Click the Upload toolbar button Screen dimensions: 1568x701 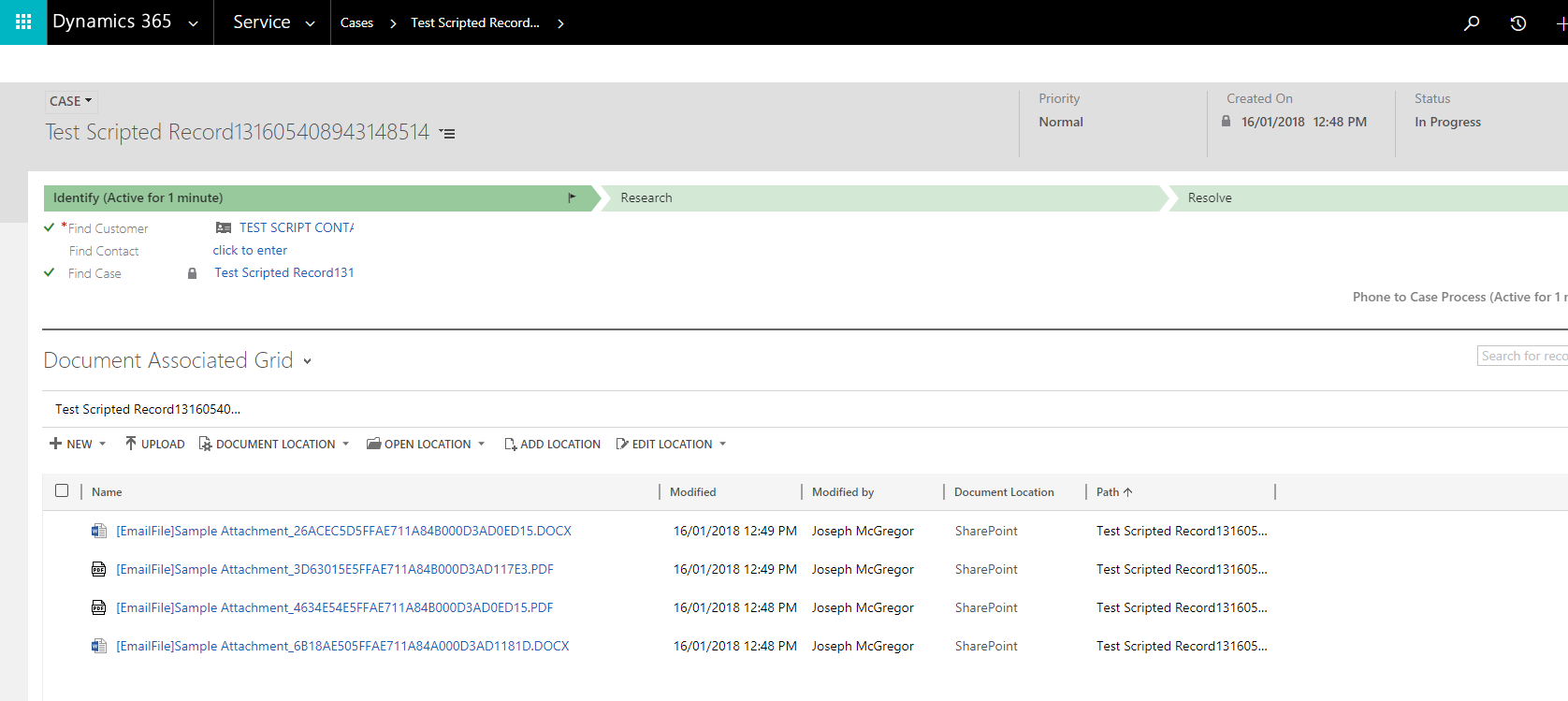(x=154, y=444)
